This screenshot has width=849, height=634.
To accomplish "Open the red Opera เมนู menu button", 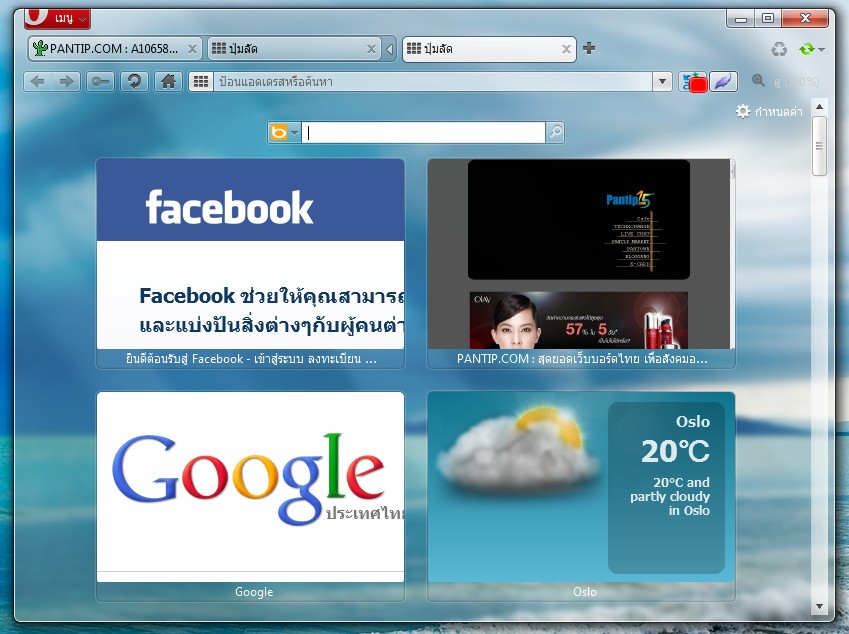I will click(x=57, y=18).
